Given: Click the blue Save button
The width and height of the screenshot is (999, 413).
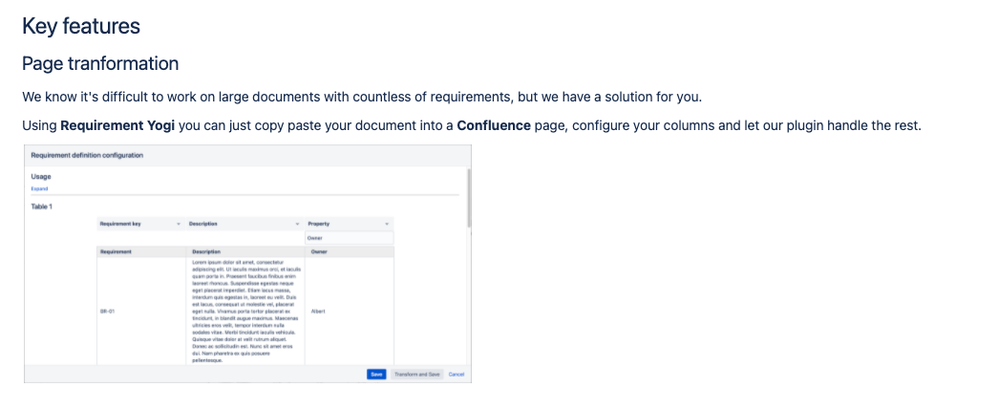Looking at the screenshot, I should [376, 374].
